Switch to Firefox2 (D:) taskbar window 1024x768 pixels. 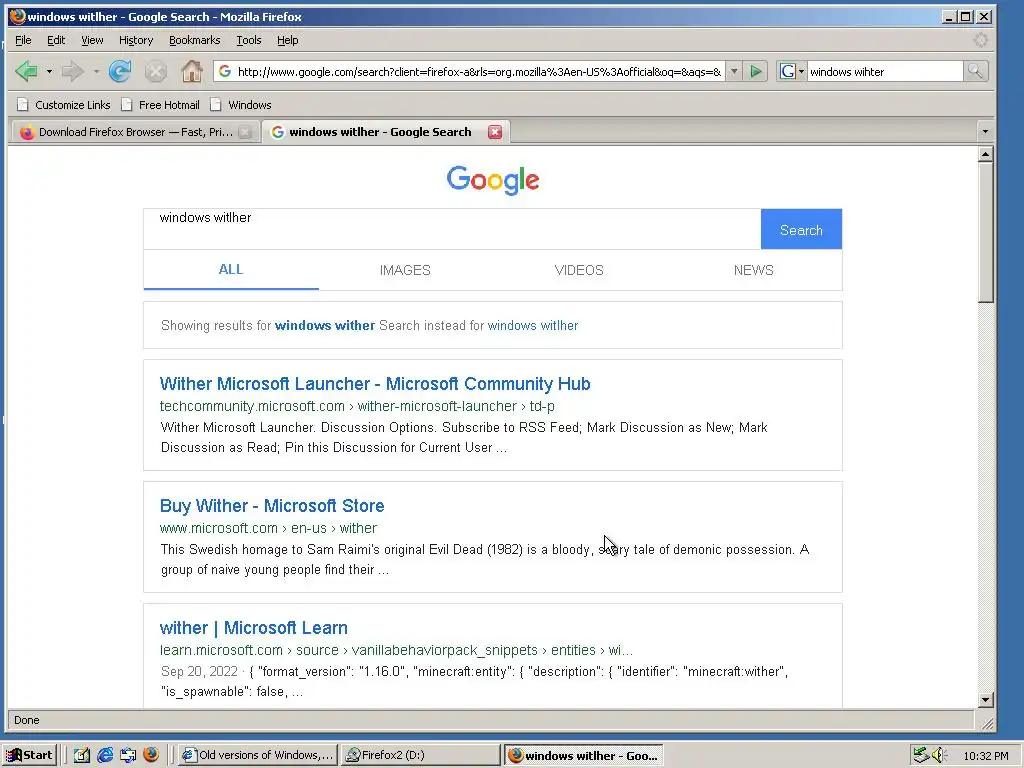419,755
